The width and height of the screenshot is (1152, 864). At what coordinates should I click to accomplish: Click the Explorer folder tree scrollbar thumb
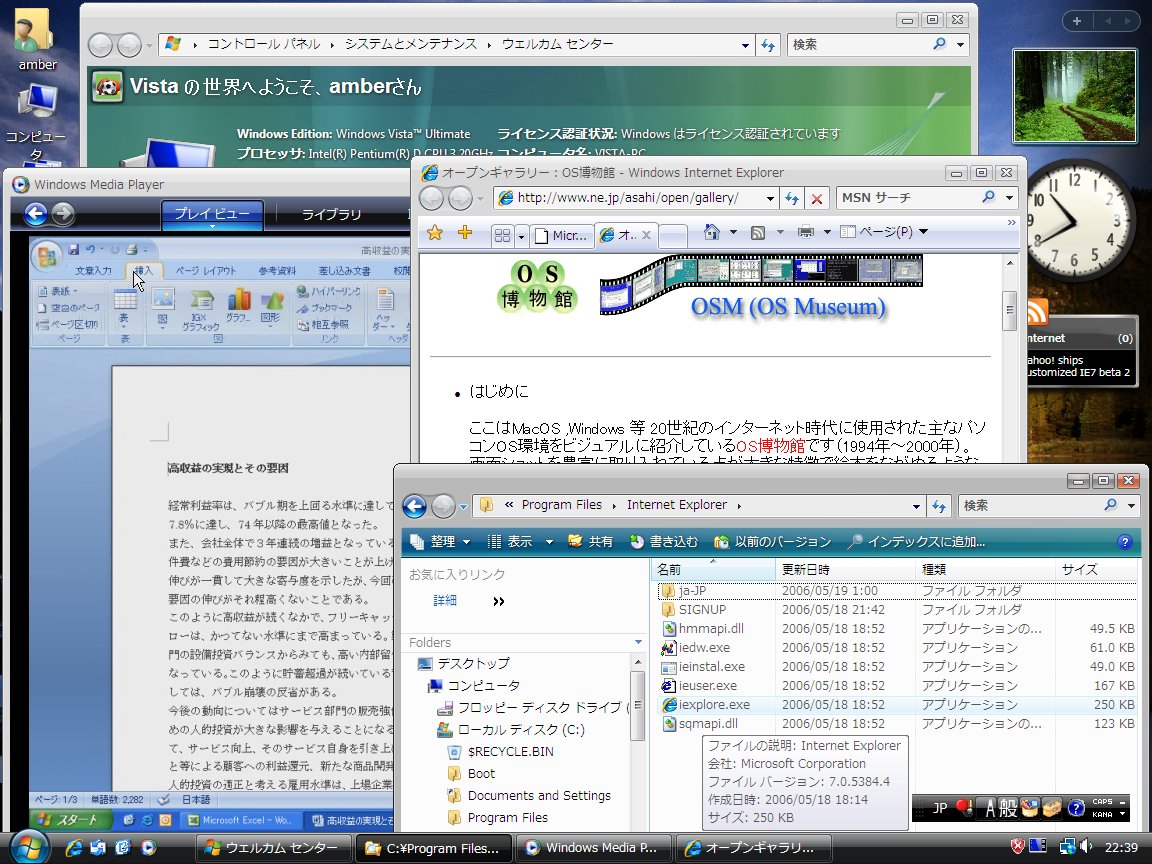(x=638, y=706)
